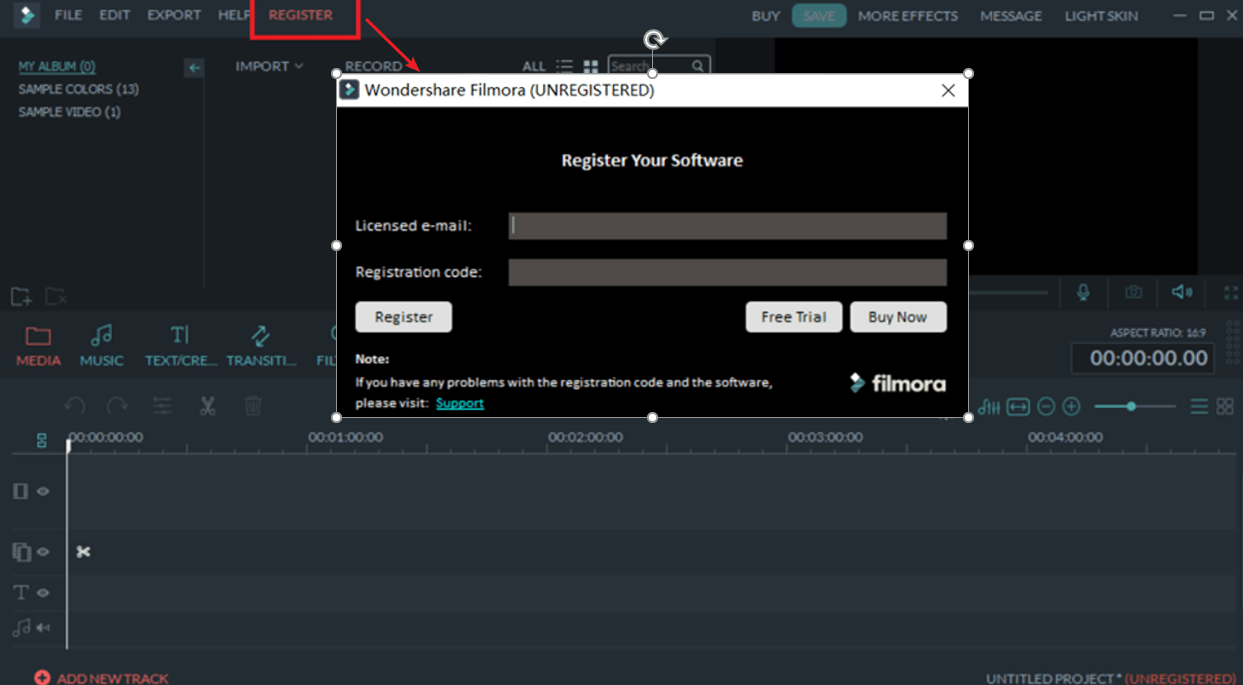1243x685 pixels.
Task: Focus the Registration code input field
Action: click(727, 272)
